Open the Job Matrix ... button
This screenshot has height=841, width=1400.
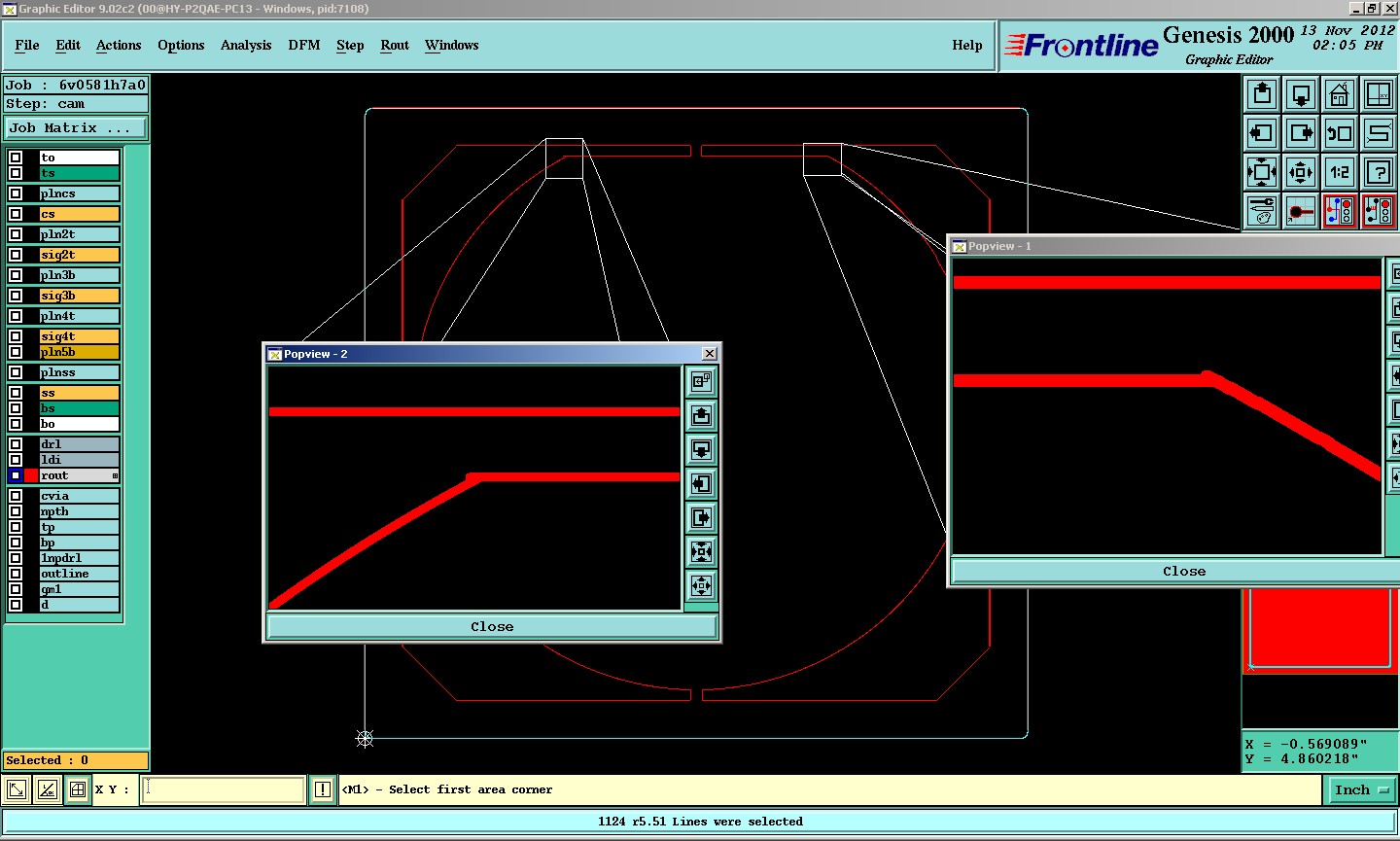[x=77, y=127]
